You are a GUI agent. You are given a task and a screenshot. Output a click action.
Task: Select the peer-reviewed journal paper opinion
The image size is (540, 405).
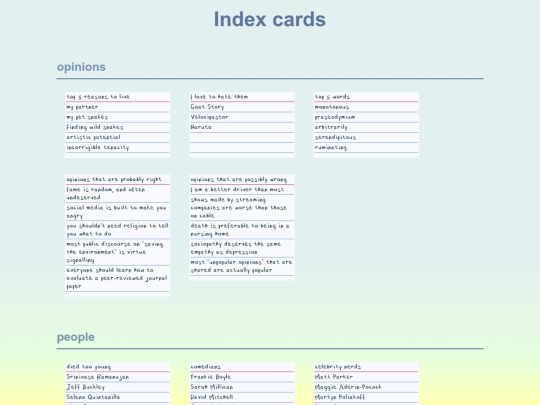tap(117, 278)
